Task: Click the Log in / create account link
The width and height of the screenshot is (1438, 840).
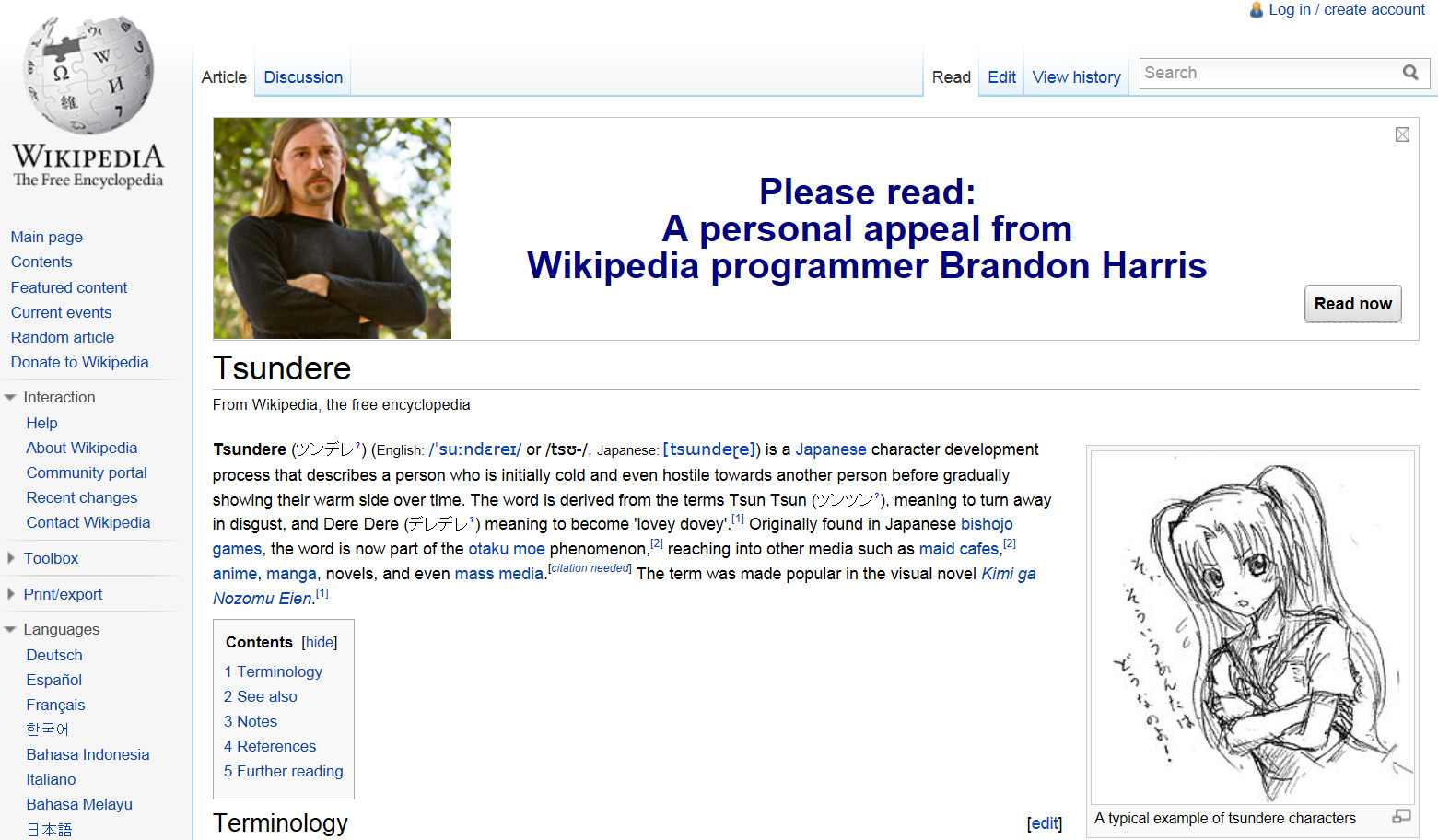Action: coord(1347,9)
